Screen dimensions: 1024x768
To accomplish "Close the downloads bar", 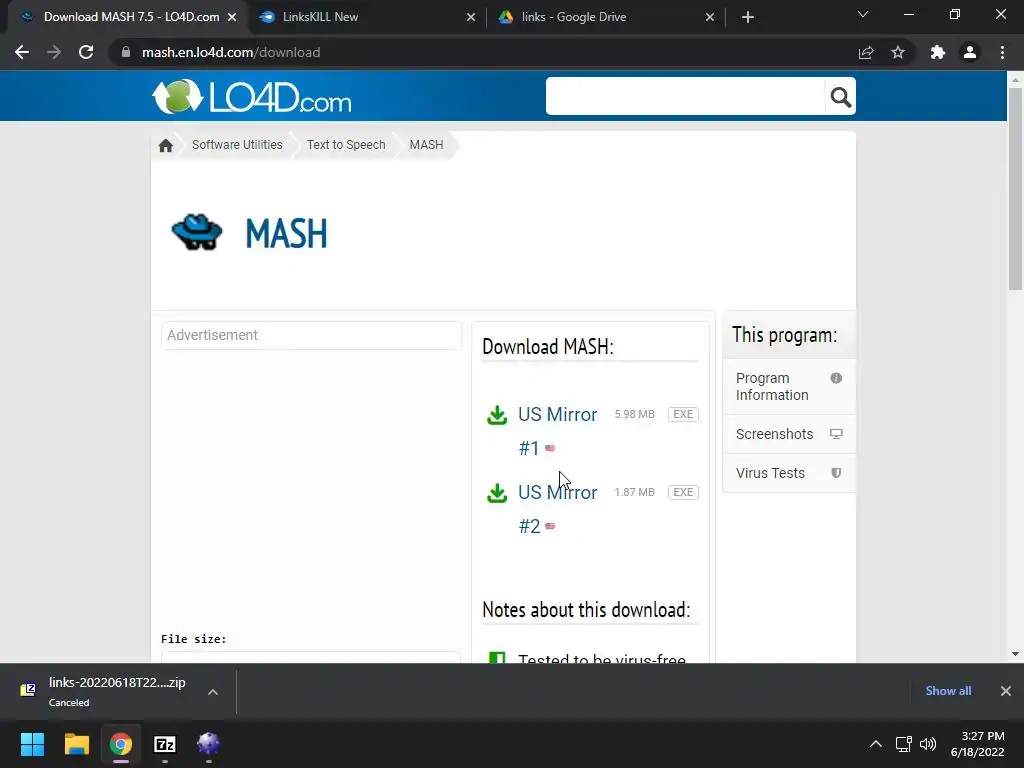I will 1006,691.
